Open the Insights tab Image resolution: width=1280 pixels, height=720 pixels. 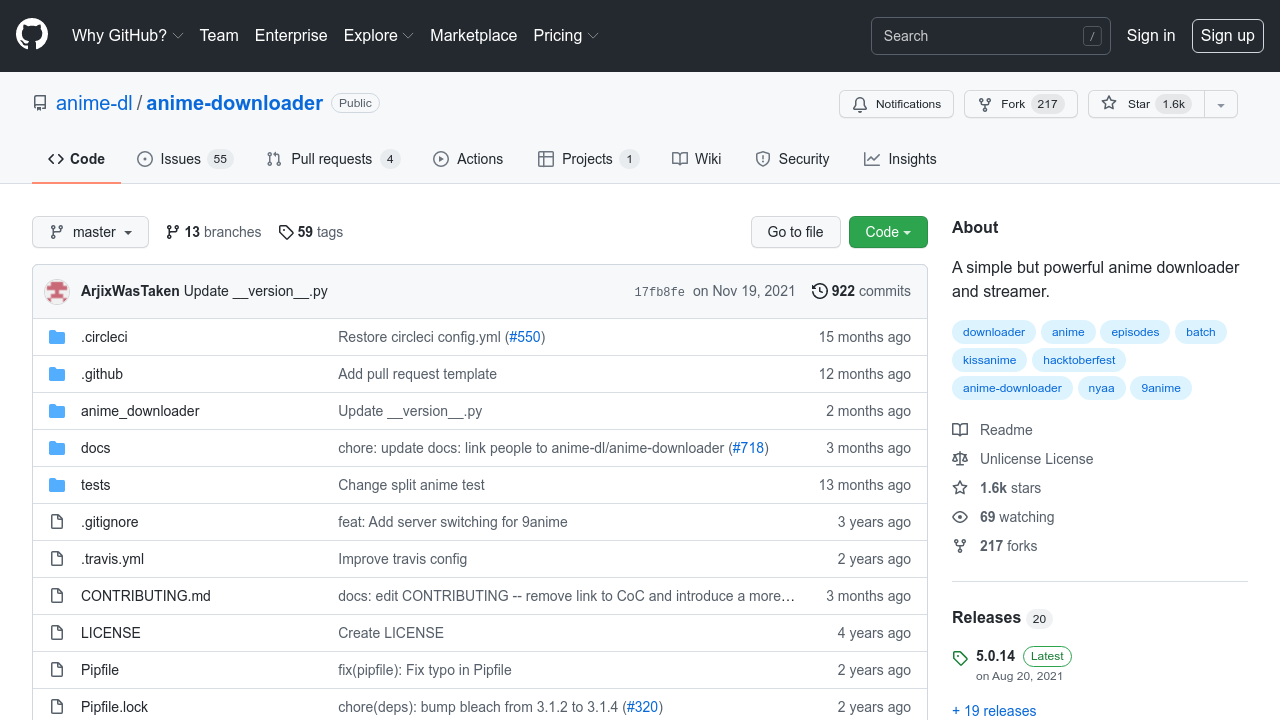[x=900, y=159]
